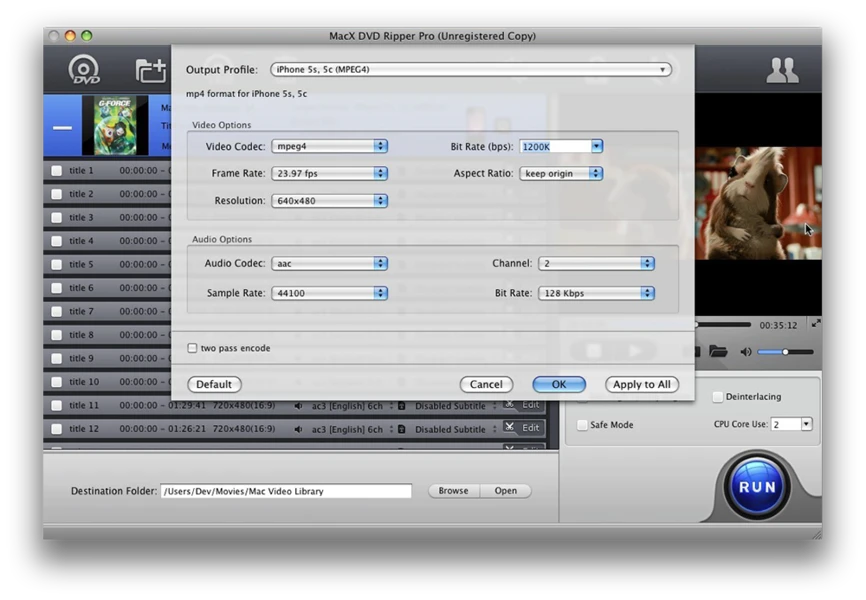The width and height of the screenshot is (866, 600).
Task: Check the title 11 checkbox
Action: (x=56, y=406)
